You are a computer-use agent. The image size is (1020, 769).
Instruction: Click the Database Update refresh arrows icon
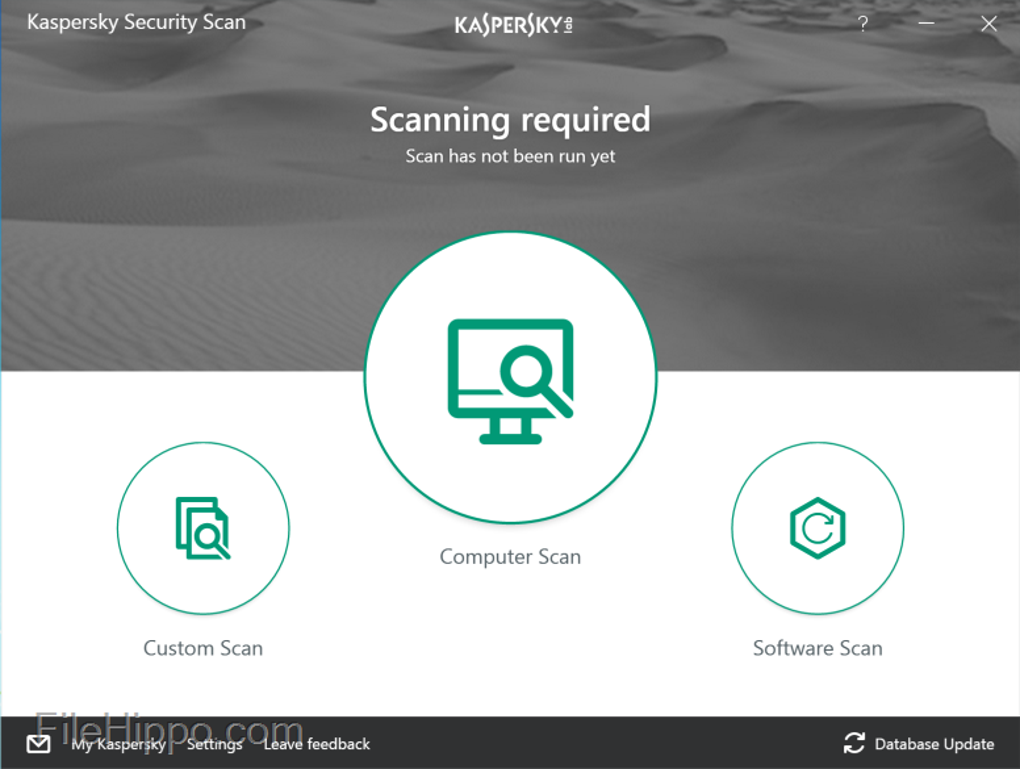click(x=854, y=743)
